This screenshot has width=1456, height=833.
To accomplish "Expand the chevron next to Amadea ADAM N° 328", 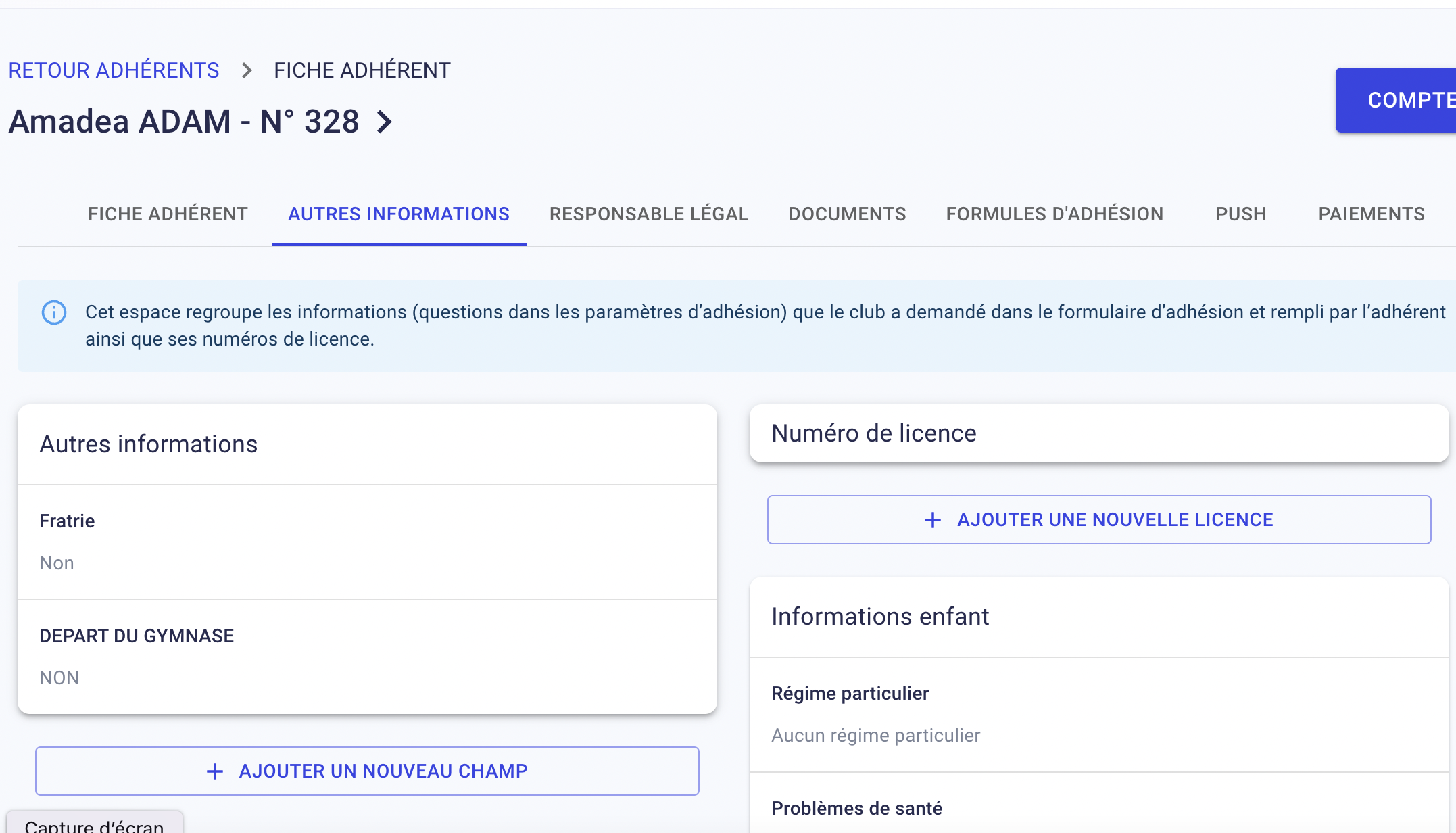I will [385, 122].
